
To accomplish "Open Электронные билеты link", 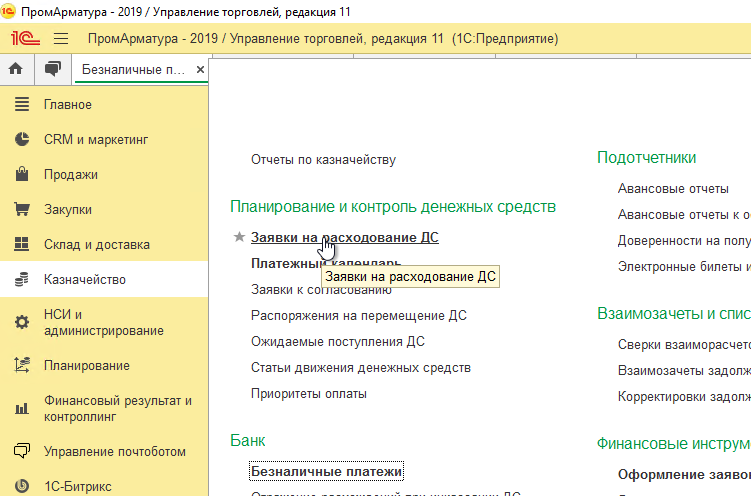I will tap(684, 266).
